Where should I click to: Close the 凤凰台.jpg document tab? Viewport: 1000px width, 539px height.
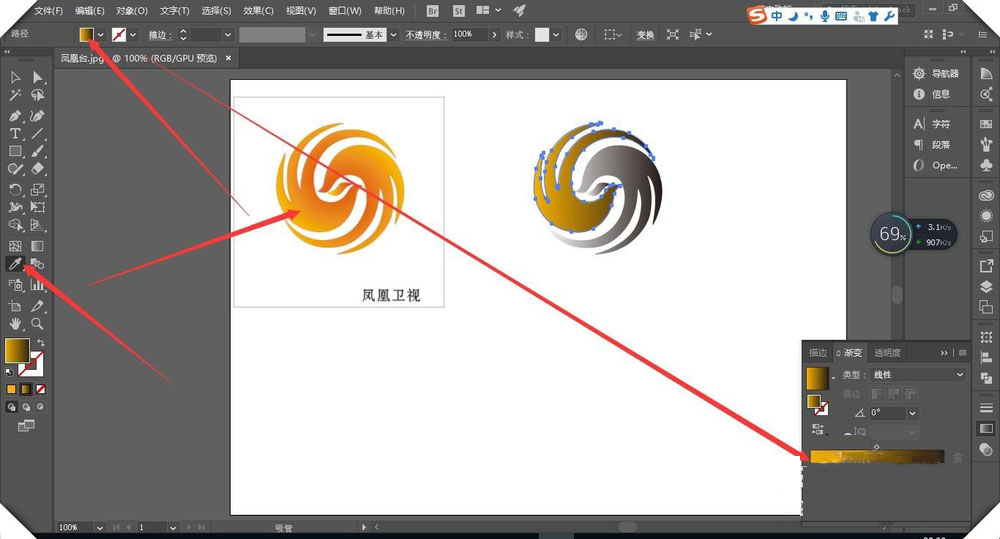(228, 58)
